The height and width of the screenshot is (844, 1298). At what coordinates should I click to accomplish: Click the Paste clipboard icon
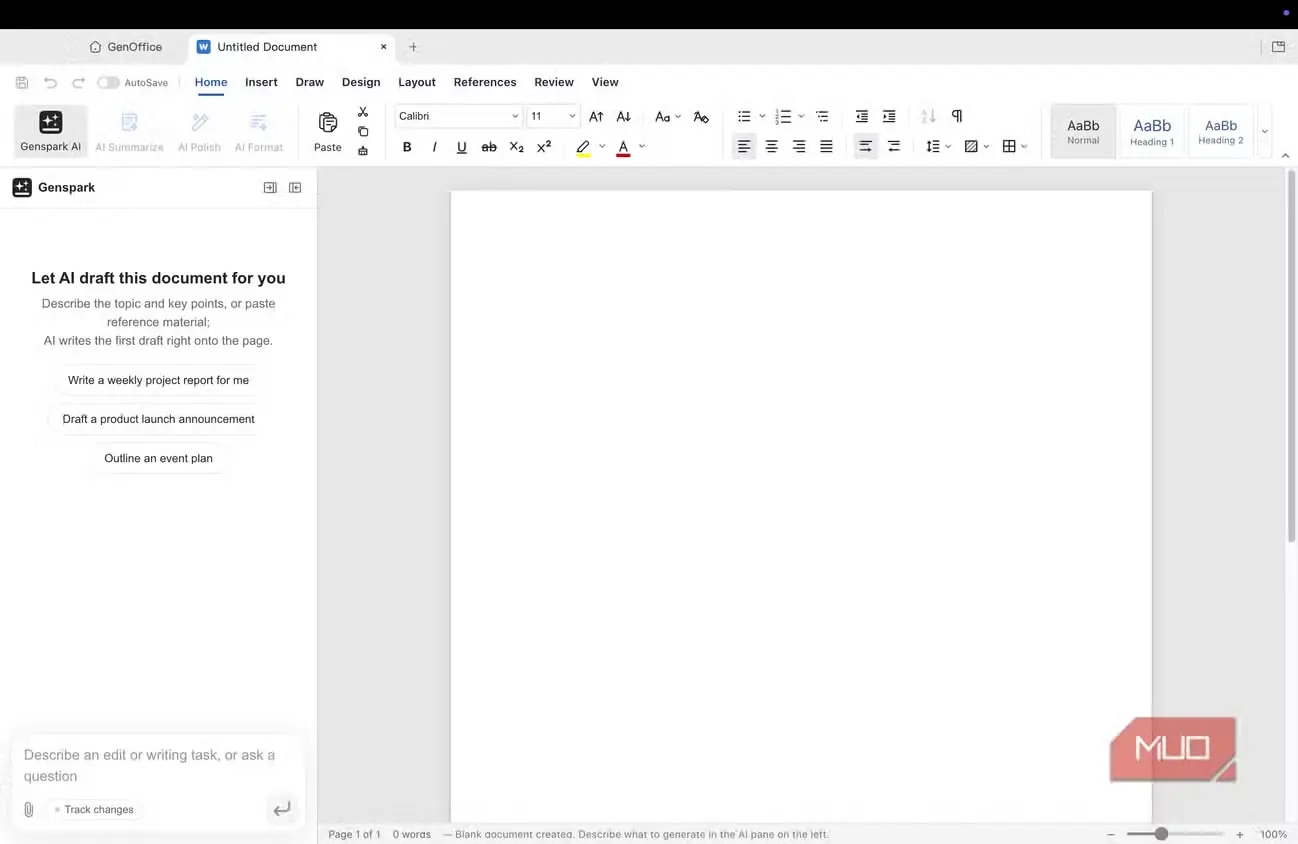[328, 123]
